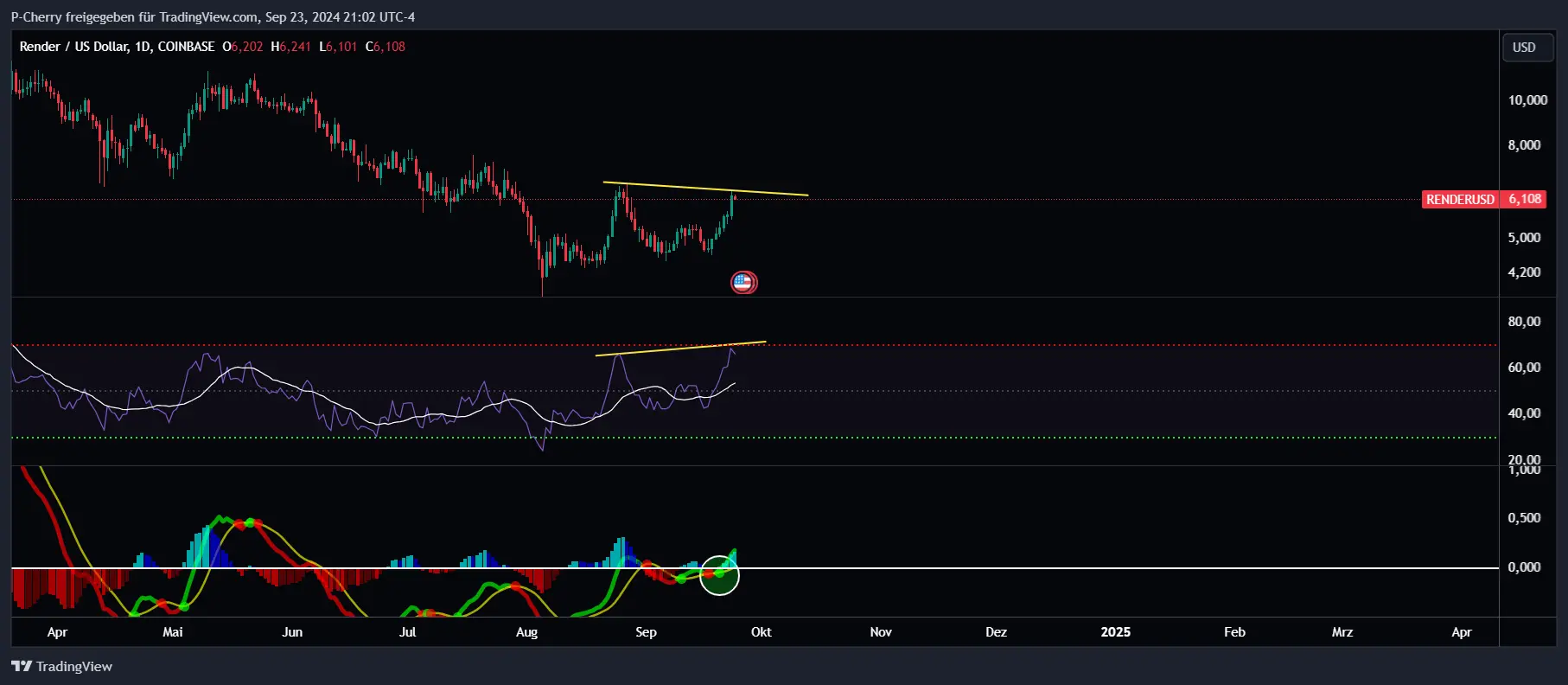Click the Sep label on time axis
Screen dimensions: 1568x685
(646, 632)
